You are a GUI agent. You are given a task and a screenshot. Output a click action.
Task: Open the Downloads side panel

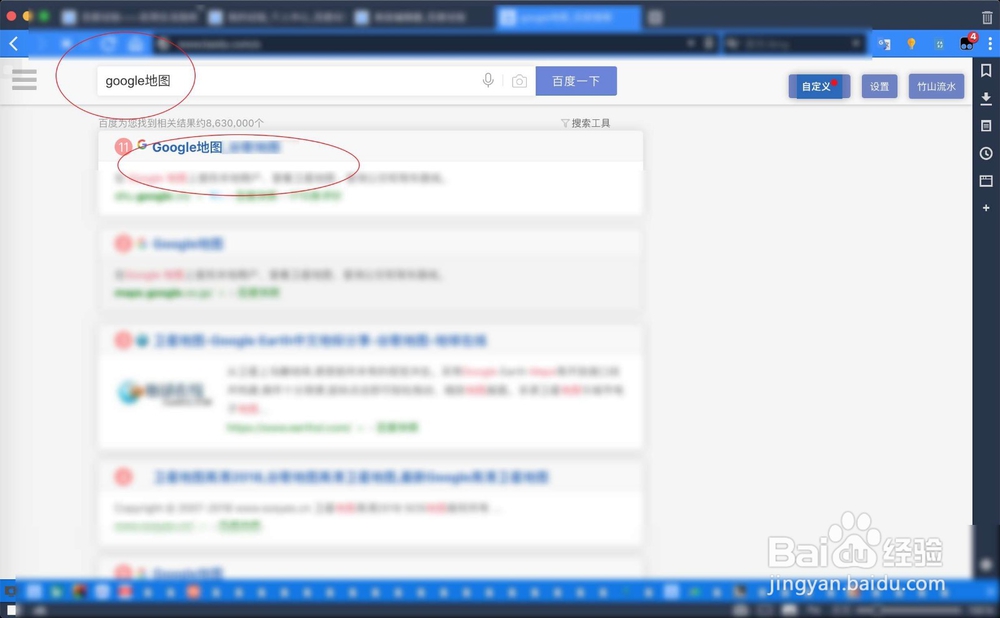[x=986, y=98]
